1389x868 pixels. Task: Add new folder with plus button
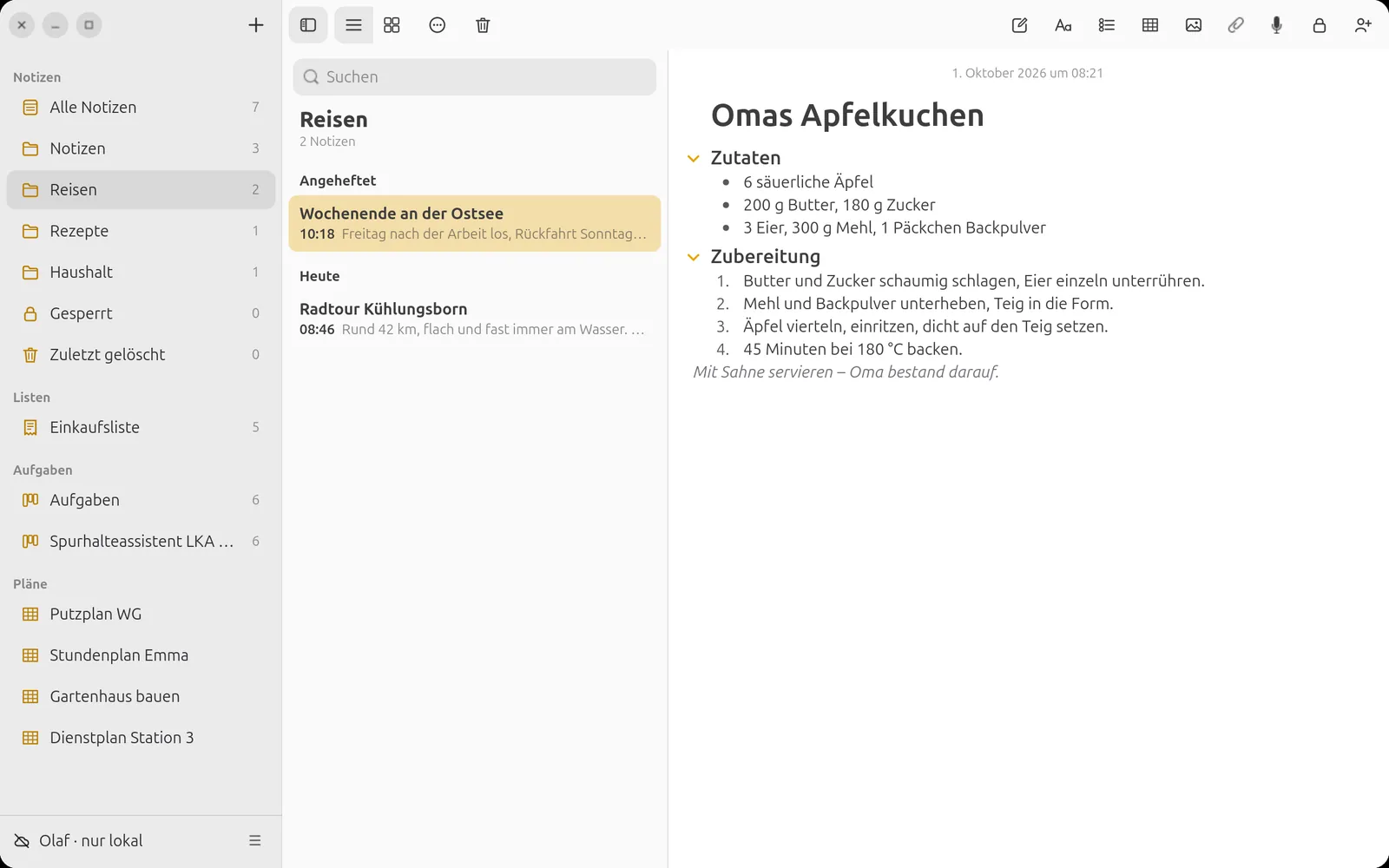point(256,25)
